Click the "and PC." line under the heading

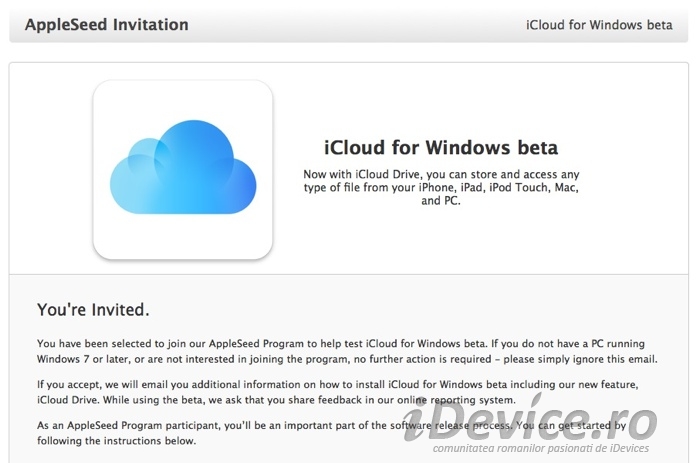coord(441,201)
